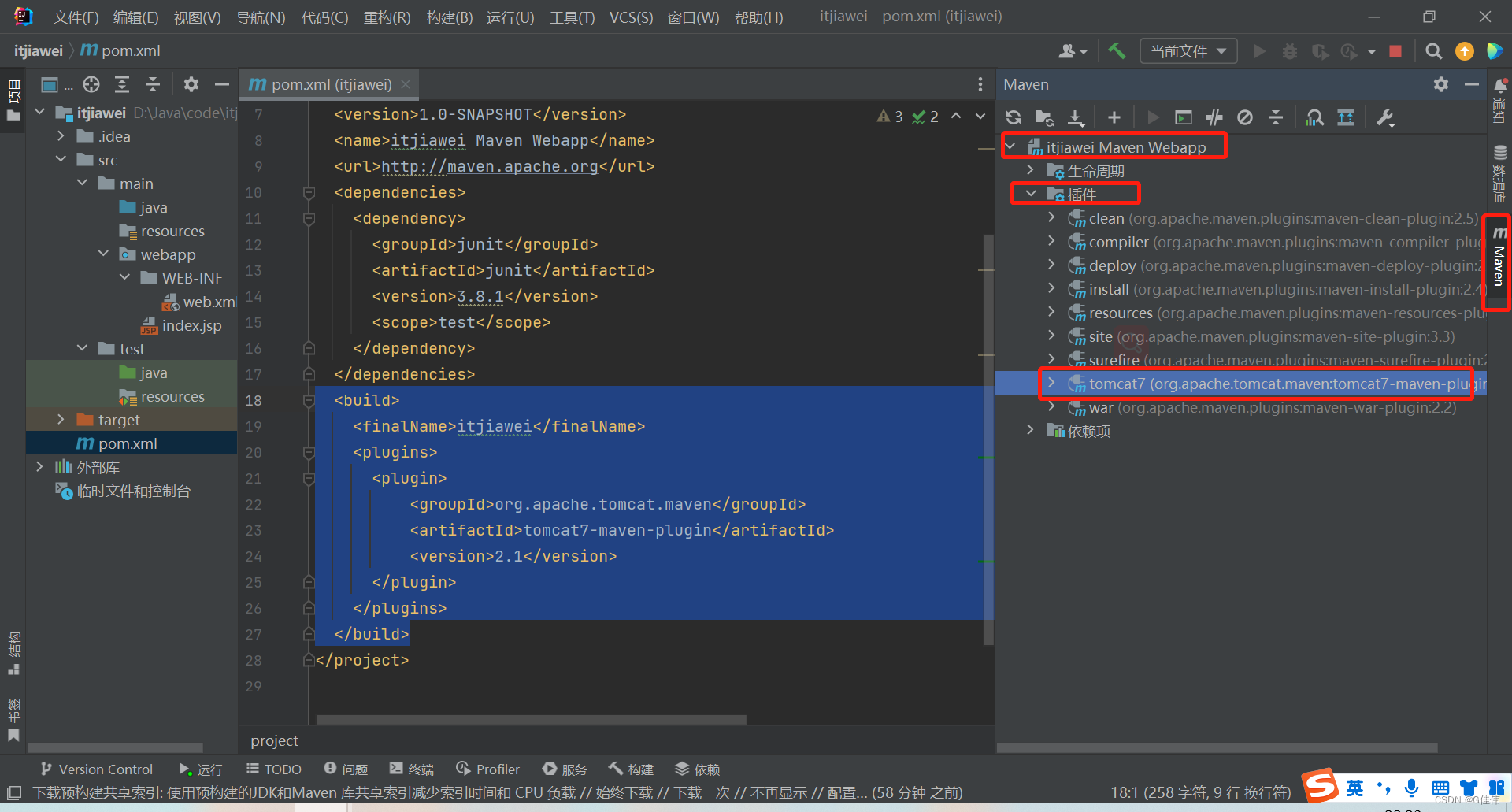Open the TODO tool window
Image resolution: width=1512 pixels, height=812 pixels.
click(x=273, y=769)
